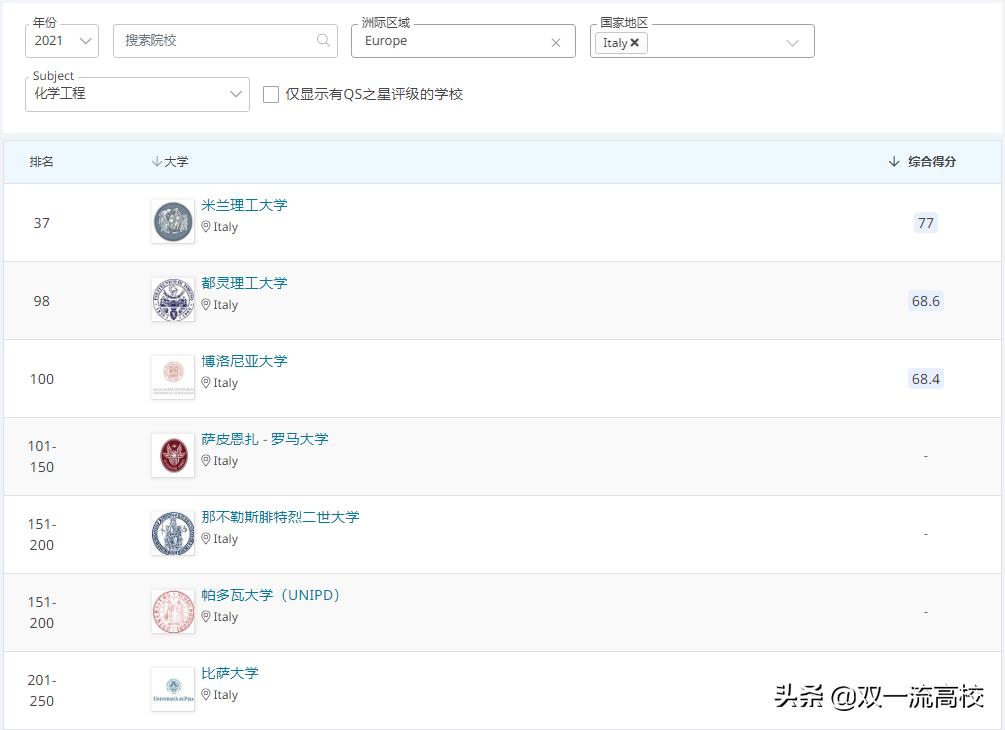The height and width of the screenshot is (730, 1005).
Task: Click the search magnifier icon in 搜索院校 field
Action: click(x=322, y=40)
